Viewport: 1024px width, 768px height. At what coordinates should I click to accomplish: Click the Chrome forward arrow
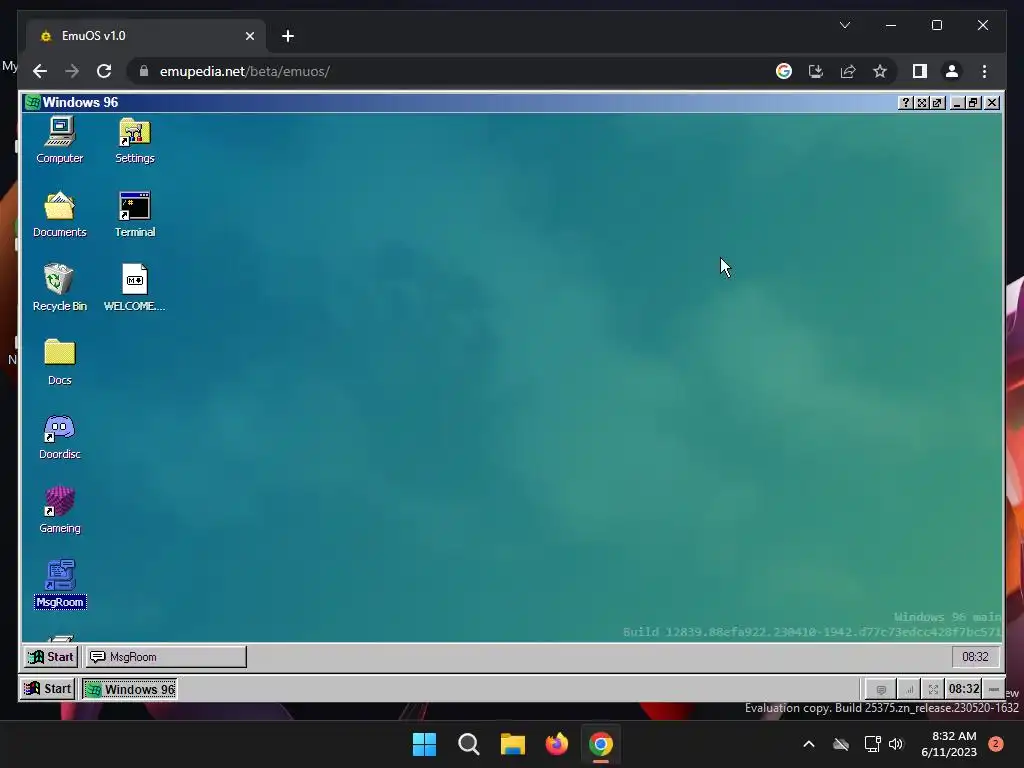[x=72, y=71]
